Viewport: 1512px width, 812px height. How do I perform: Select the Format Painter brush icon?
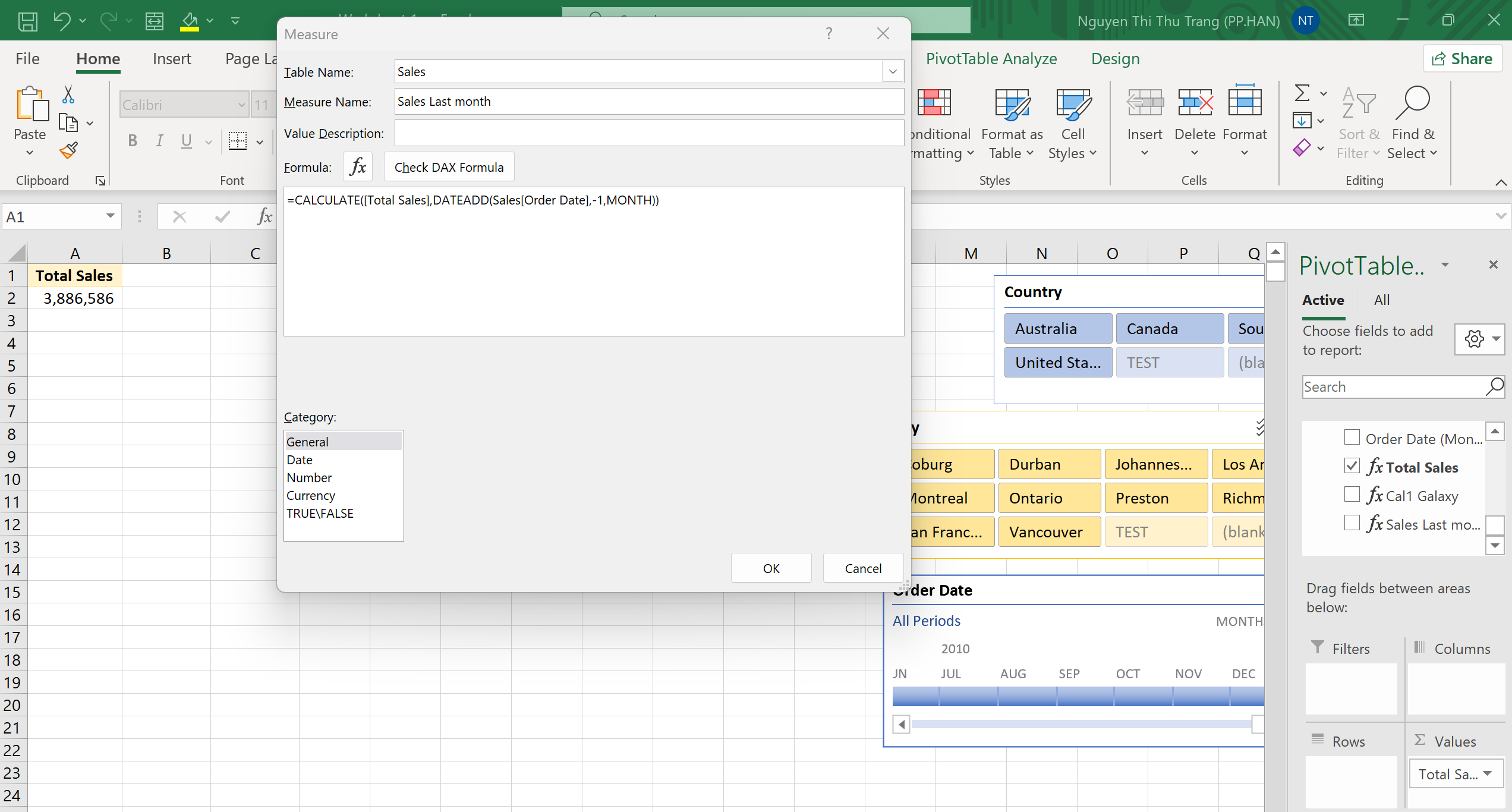(x=68, y=151)
